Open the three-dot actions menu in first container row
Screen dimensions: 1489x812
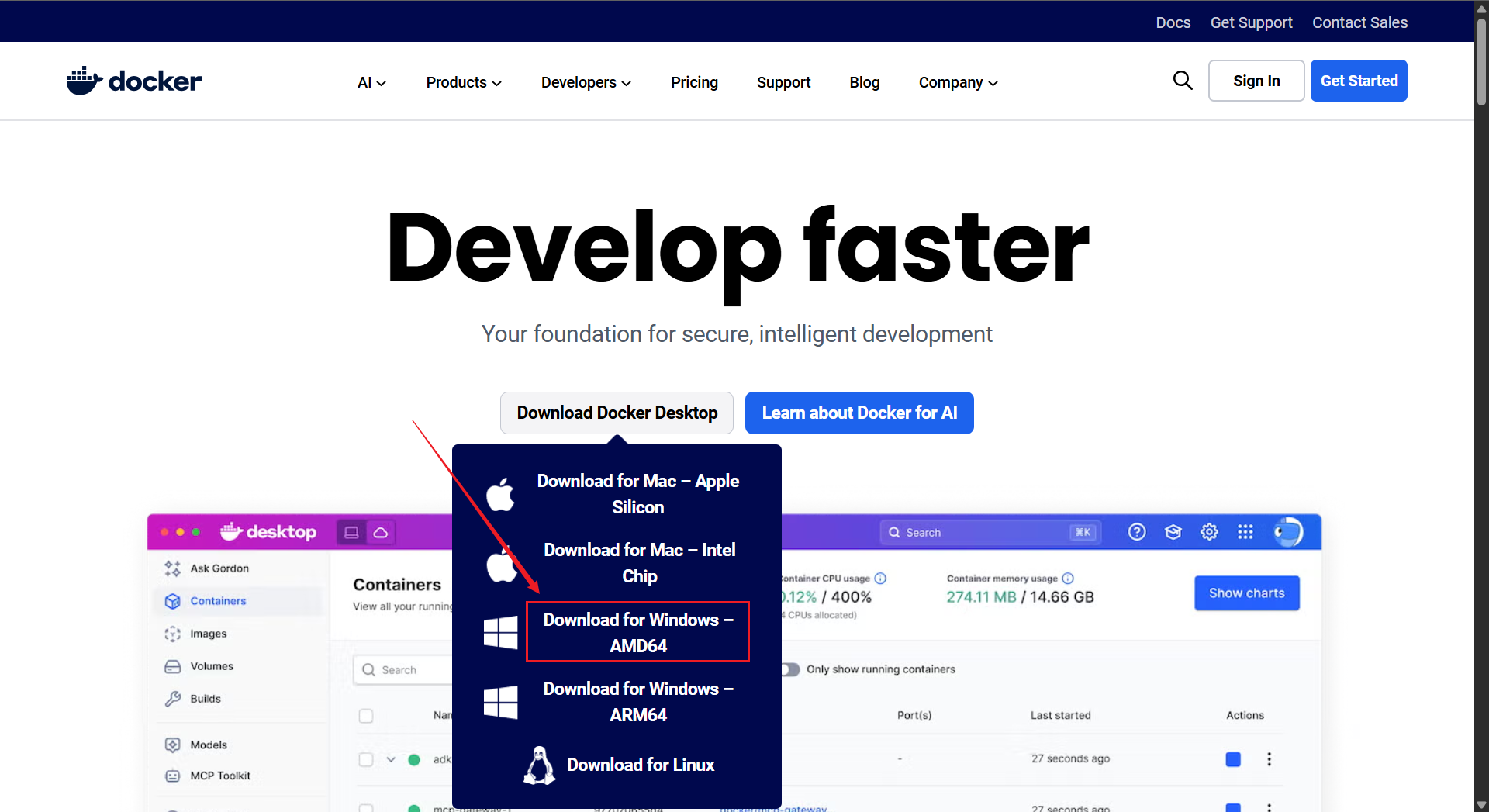[1269, 759]
